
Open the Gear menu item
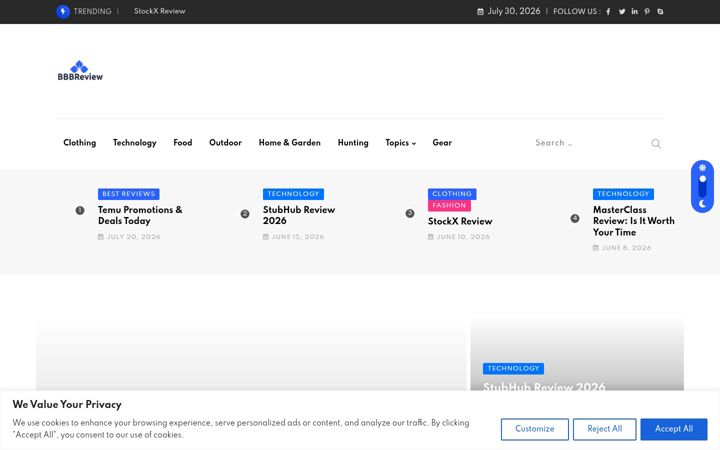point(442,143)
